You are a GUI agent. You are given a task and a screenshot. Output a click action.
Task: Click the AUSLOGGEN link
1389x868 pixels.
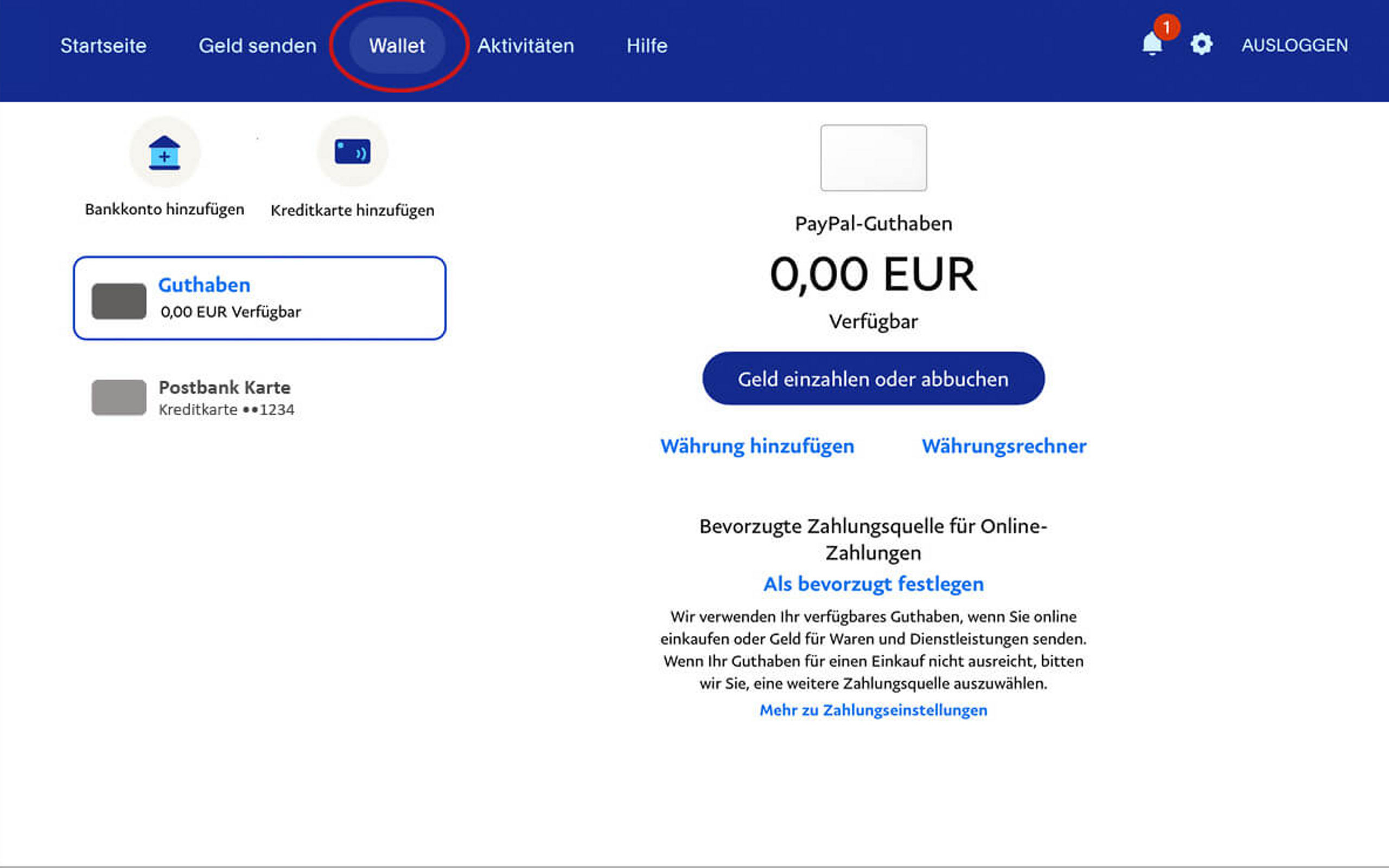click(1295, 46)
